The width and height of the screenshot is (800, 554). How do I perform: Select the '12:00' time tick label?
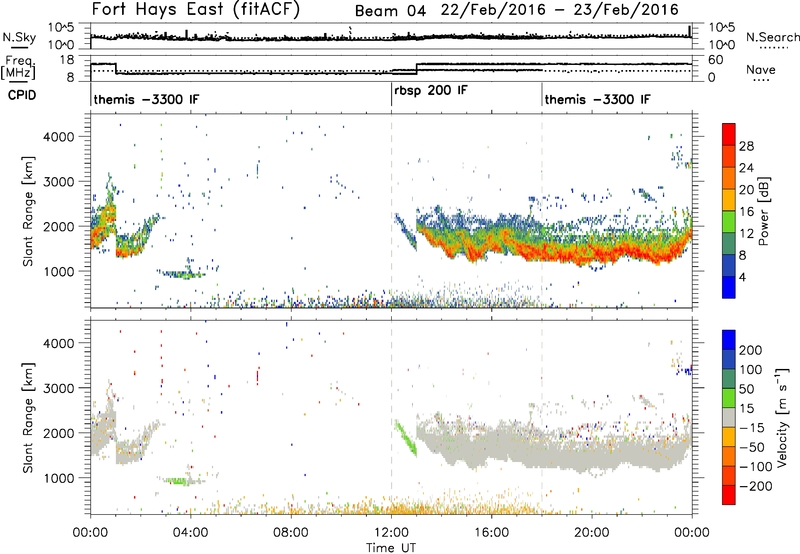tap(391, 533)
